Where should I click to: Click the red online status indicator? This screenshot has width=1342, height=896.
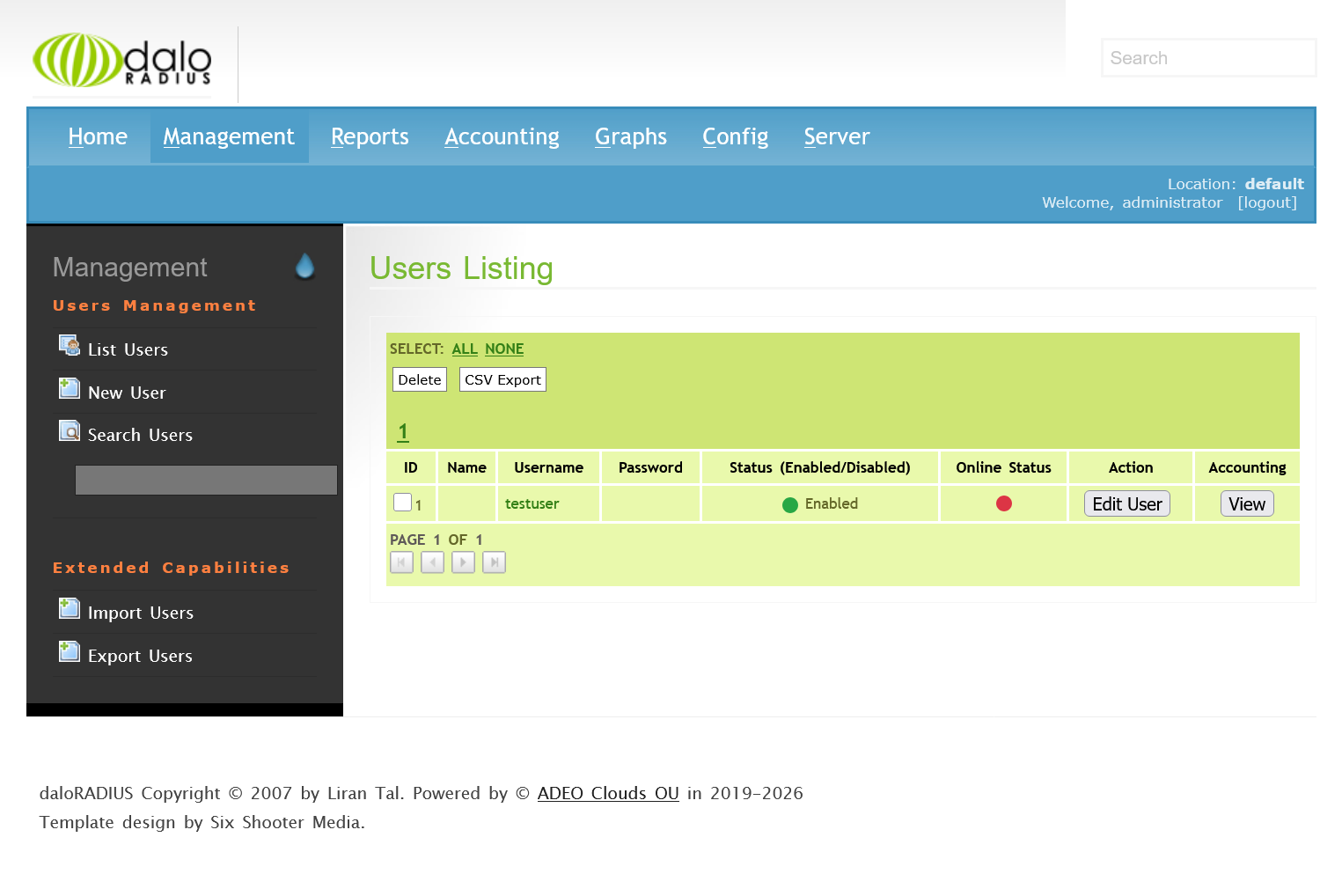coord(1004,503)
